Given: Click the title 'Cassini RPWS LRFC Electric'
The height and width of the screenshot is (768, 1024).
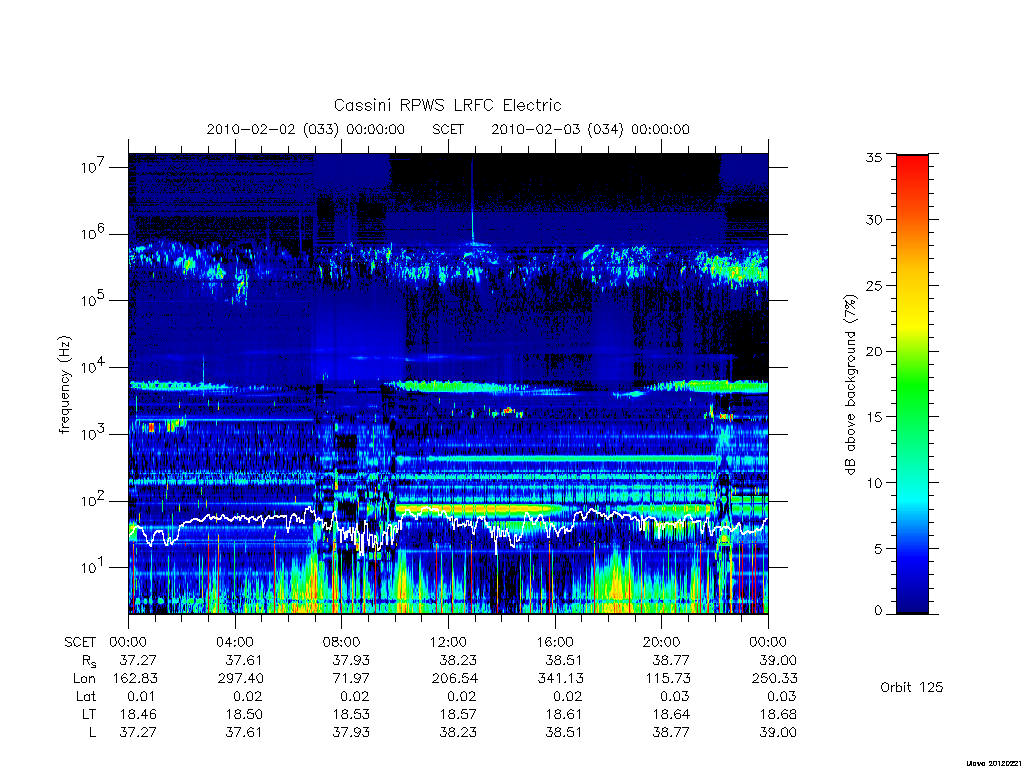Looking at the screenshot, I should pos(447,105).
